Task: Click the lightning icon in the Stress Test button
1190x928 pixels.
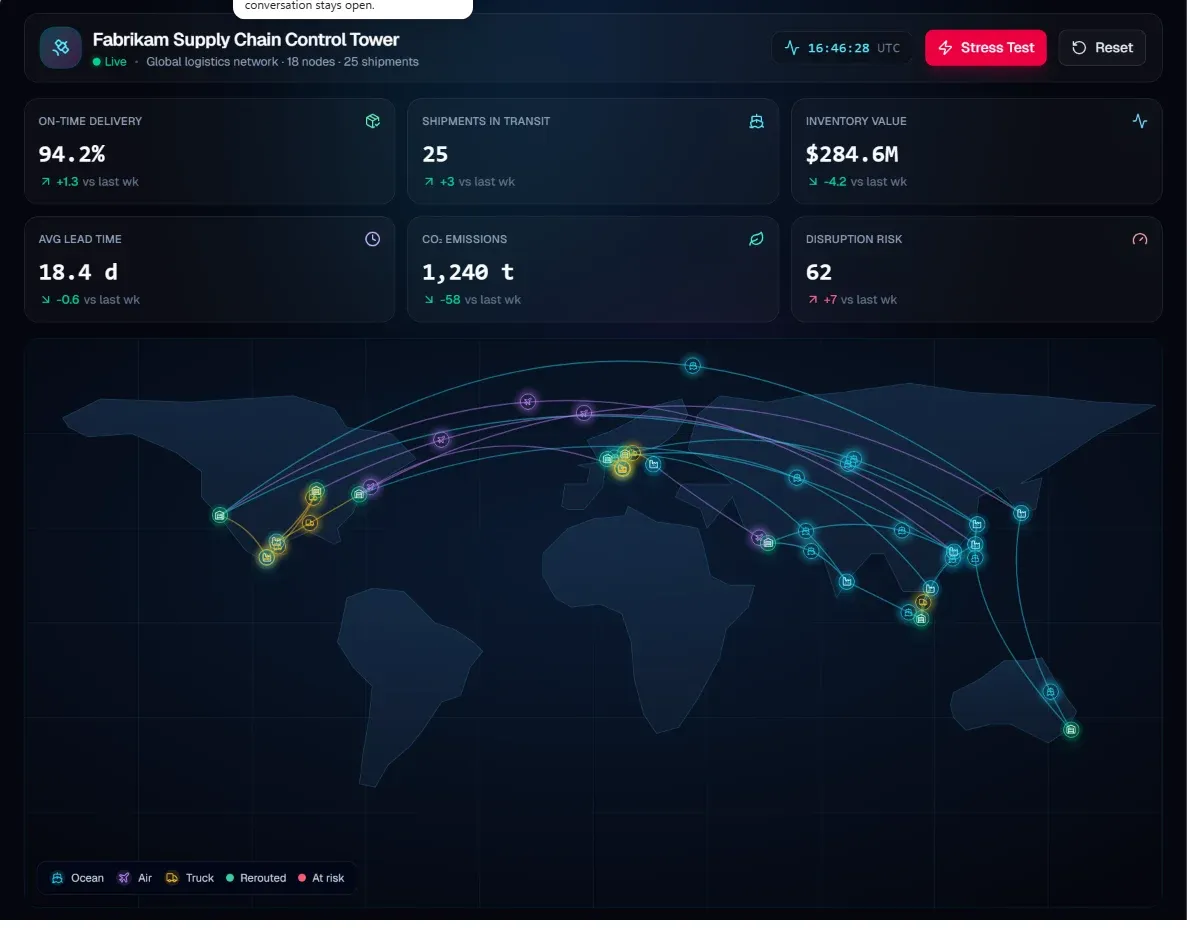Action: [x=946, y=48]
